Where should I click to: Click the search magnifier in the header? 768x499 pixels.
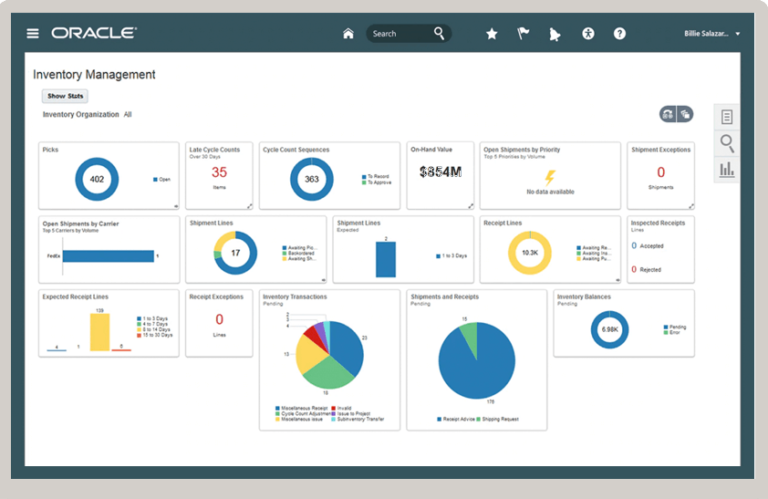[439, 33]
